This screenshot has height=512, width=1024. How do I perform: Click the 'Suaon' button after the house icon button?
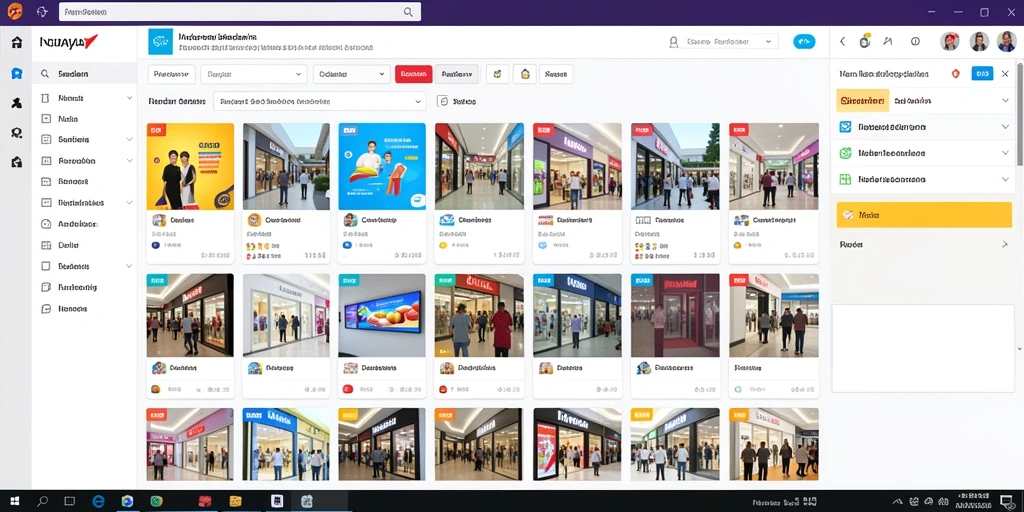(x=556, y=74)
